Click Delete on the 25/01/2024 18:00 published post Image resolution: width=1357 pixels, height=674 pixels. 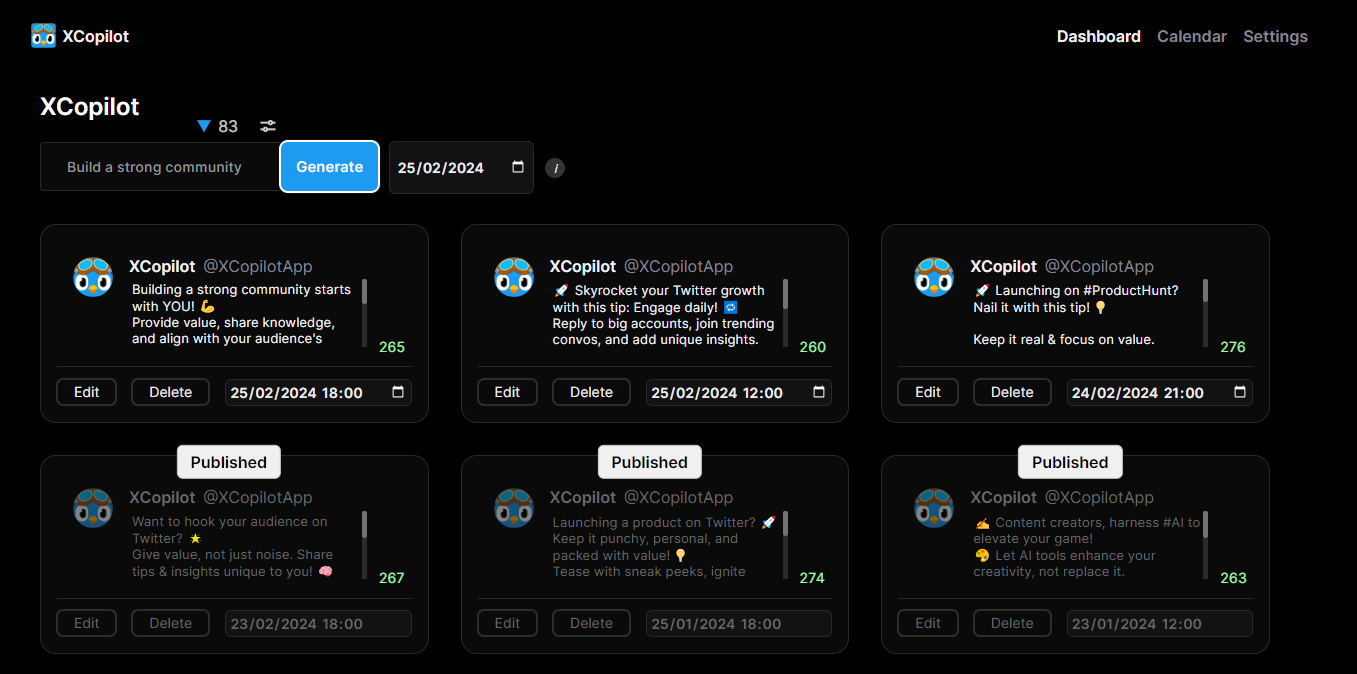pyautogui.click(x=591, y=623)
